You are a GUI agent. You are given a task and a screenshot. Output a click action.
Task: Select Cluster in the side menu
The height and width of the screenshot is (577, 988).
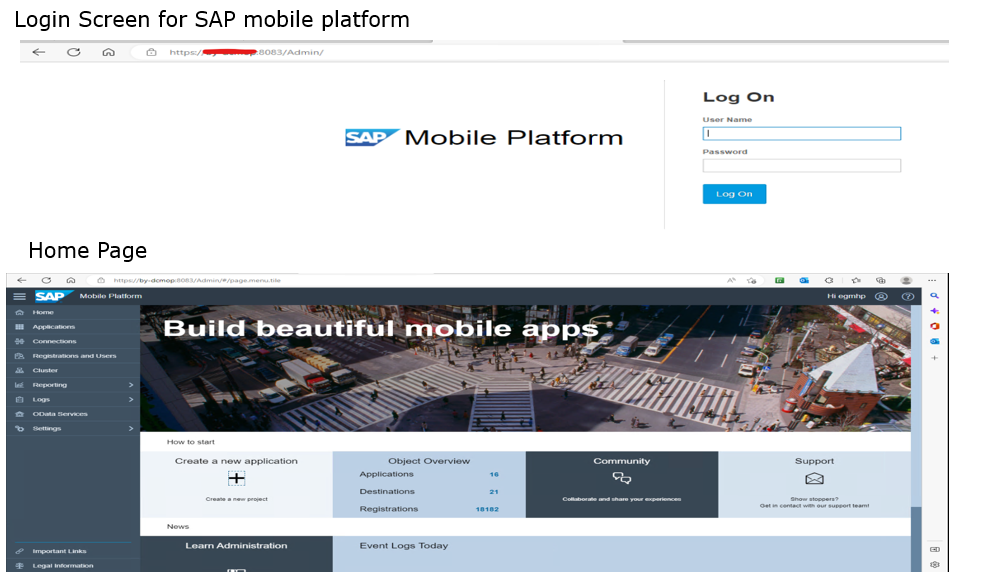[x=45, y=371]
